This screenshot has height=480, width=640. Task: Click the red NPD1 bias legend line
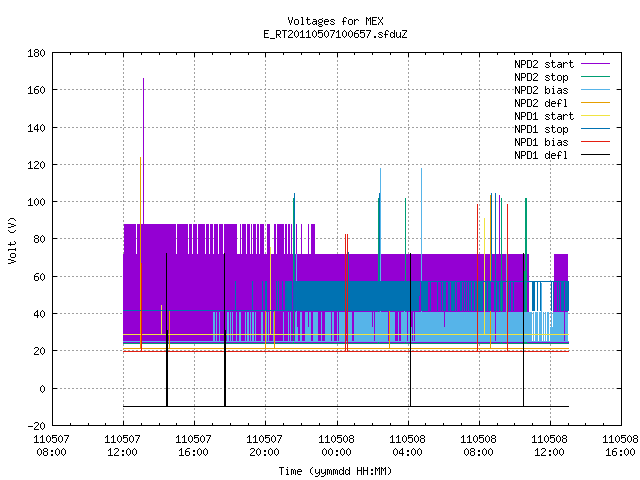coord(595,142)
